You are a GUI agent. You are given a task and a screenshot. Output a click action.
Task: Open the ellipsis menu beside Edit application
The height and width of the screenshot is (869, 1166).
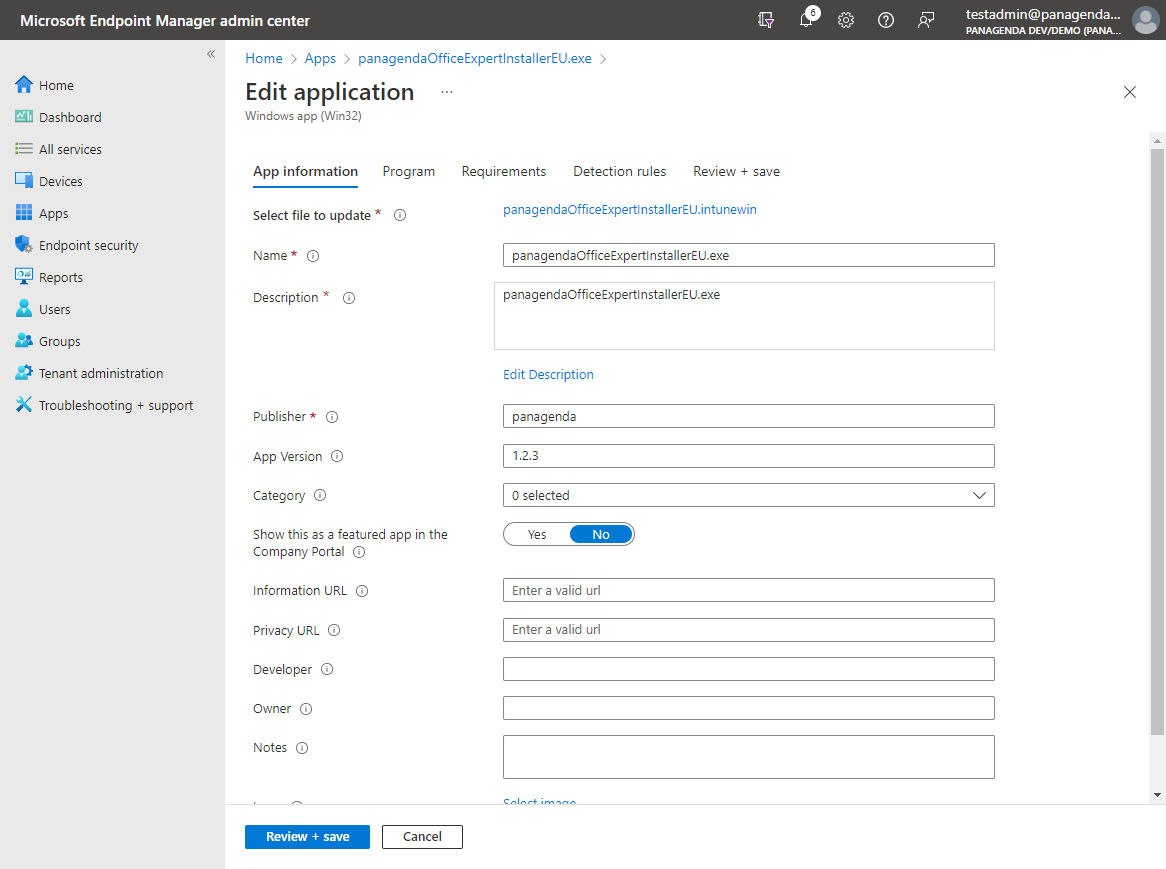click(x=447, y=92)
